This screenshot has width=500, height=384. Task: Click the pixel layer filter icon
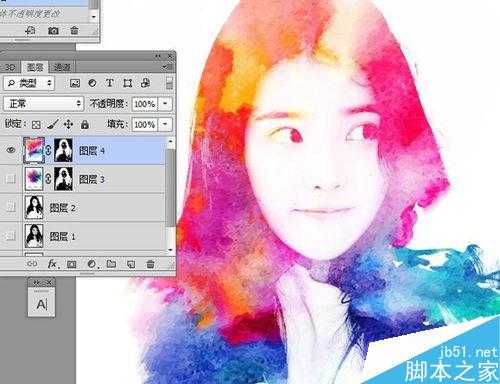(x=75, y=83)
